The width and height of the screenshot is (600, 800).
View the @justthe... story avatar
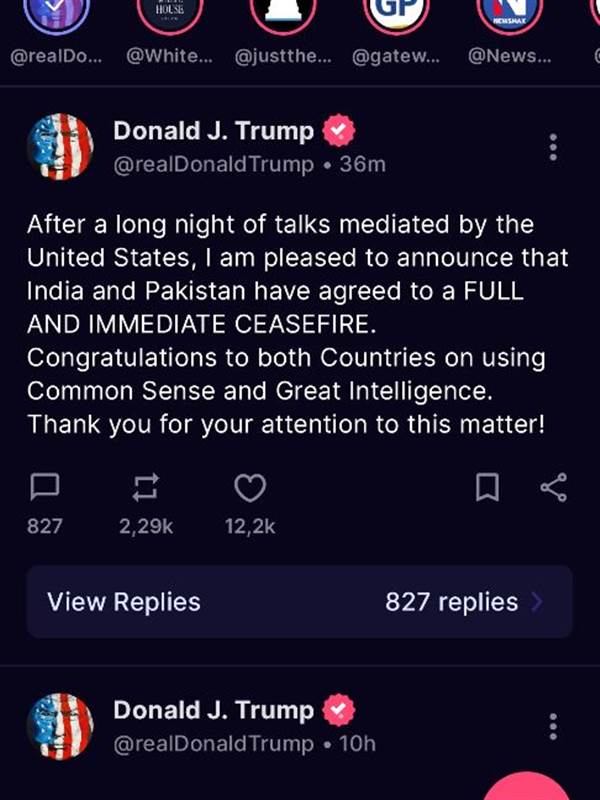coord(283,11)
